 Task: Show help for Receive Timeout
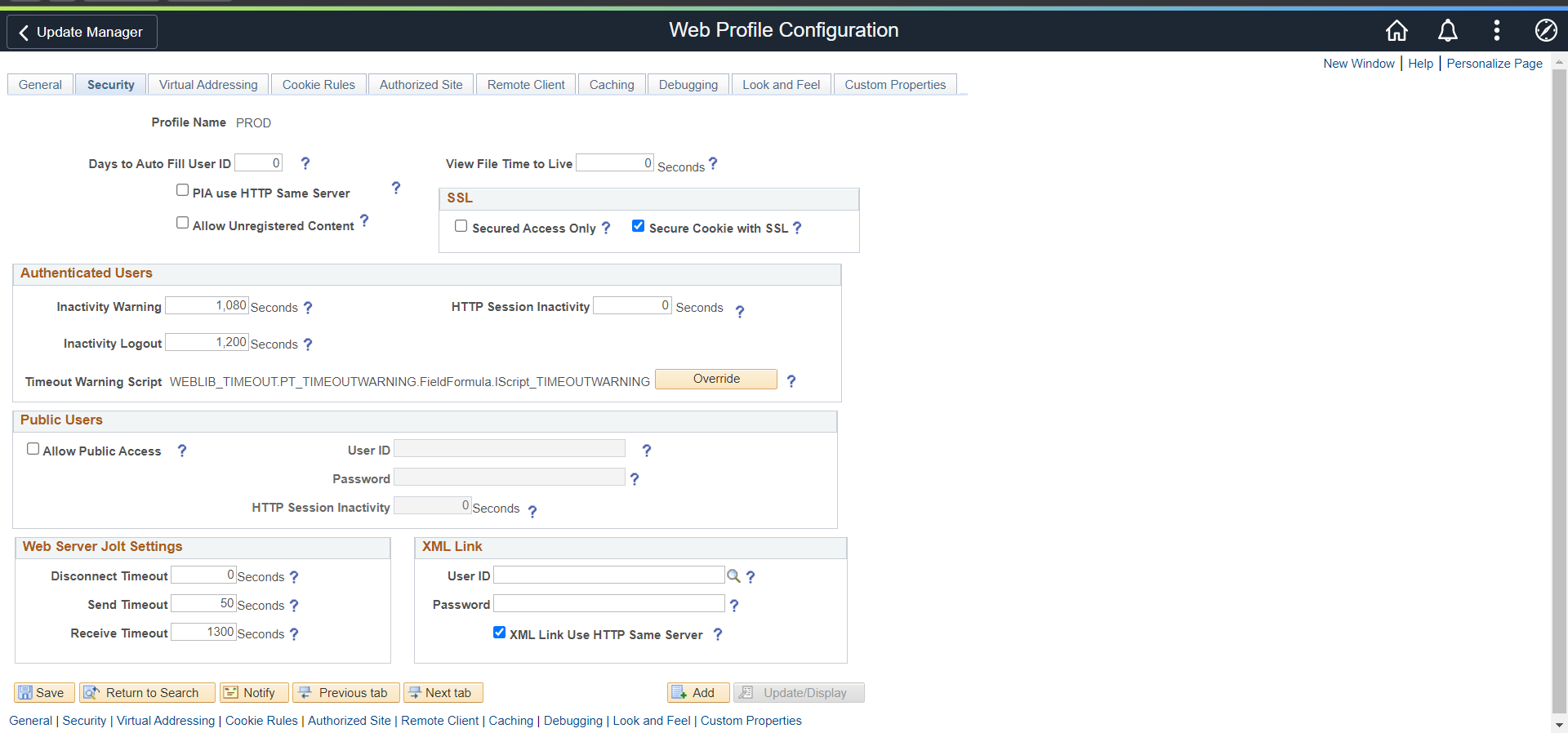[294, 634]
